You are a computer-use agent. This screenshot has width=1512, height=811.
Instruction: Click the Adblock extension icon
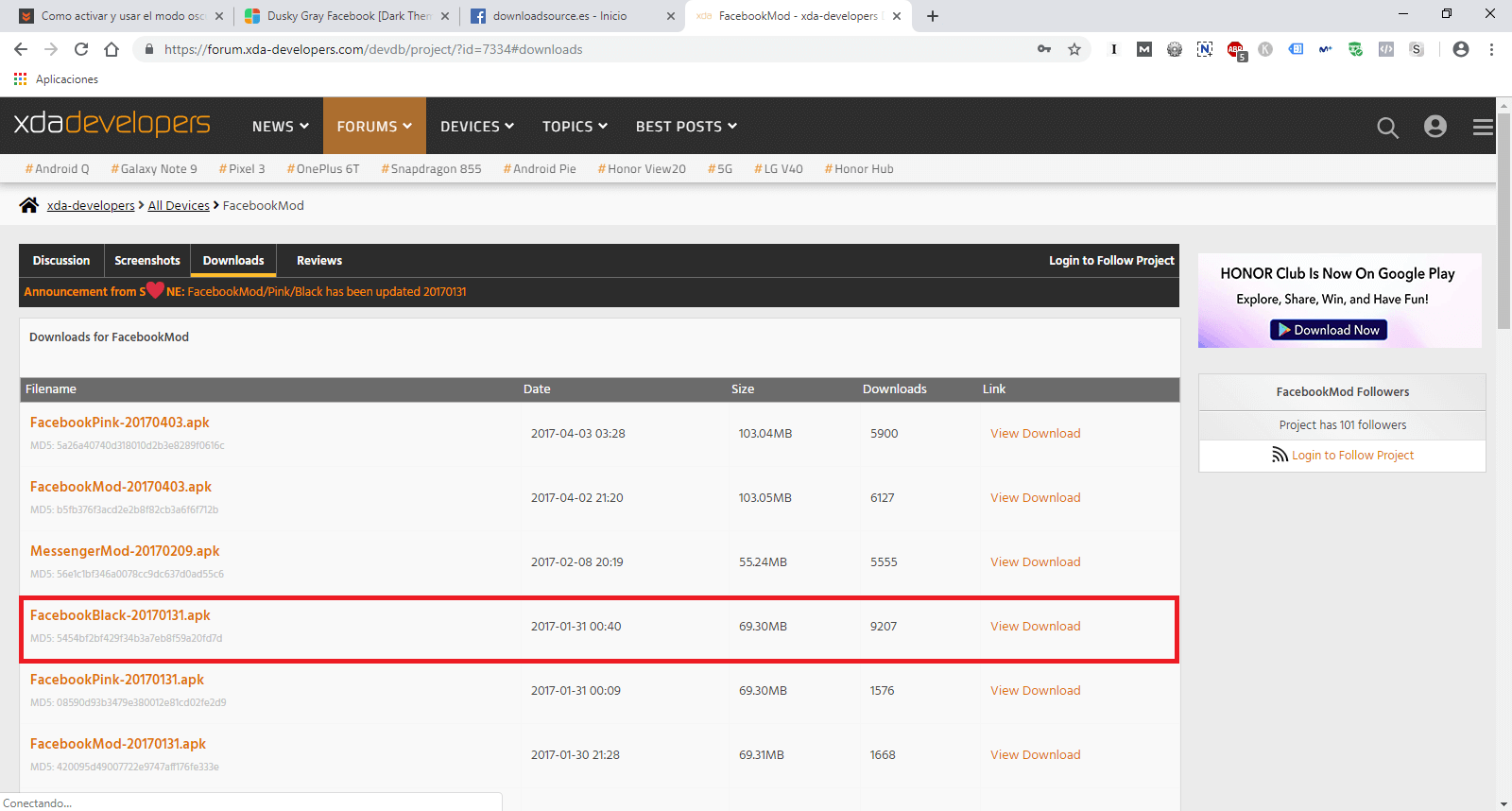pyautogui.click(x=1235, y=50)
